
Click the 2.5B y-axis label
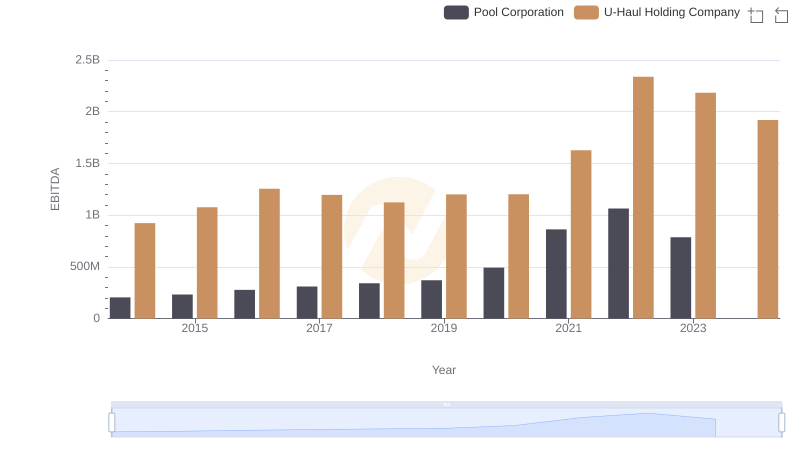point(88,60)
